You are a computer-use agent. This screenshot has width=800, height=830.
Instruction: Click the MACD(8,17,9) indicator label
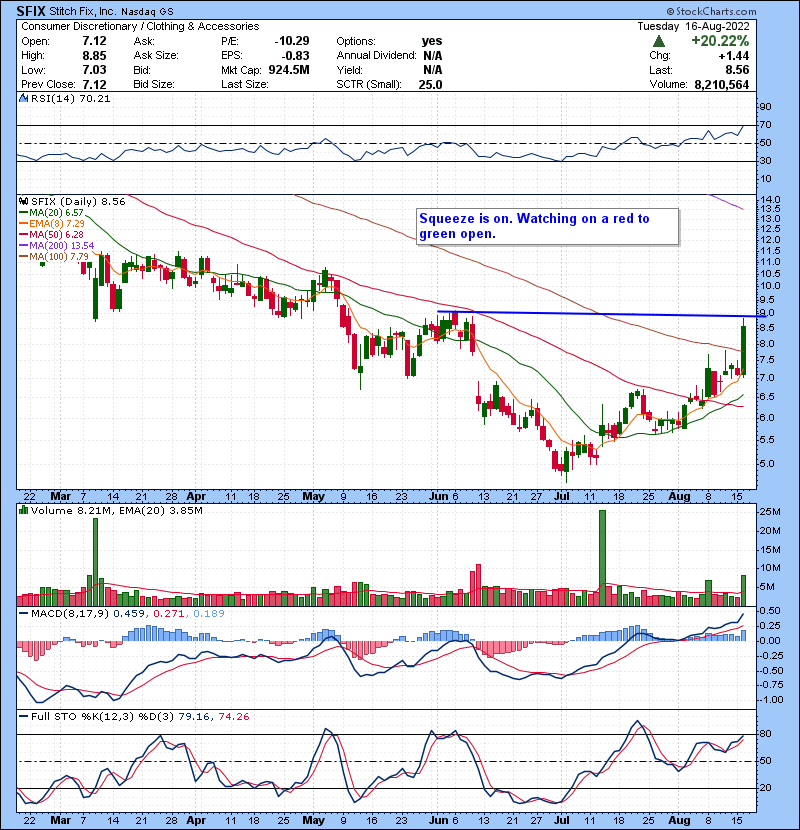pos(70,614)
